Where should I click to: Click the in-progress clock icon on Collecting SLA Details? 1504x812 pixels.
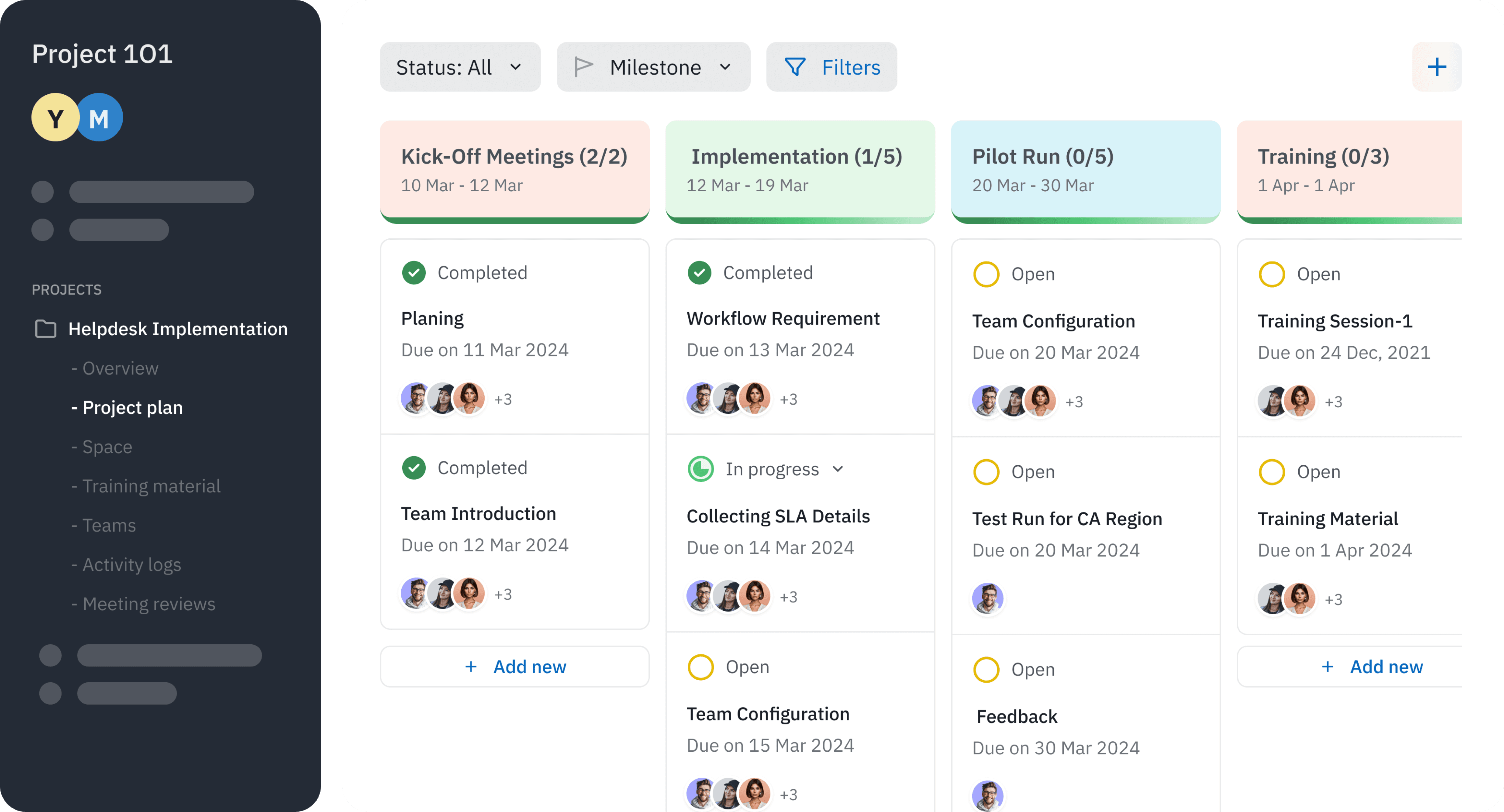click(701, 468)
